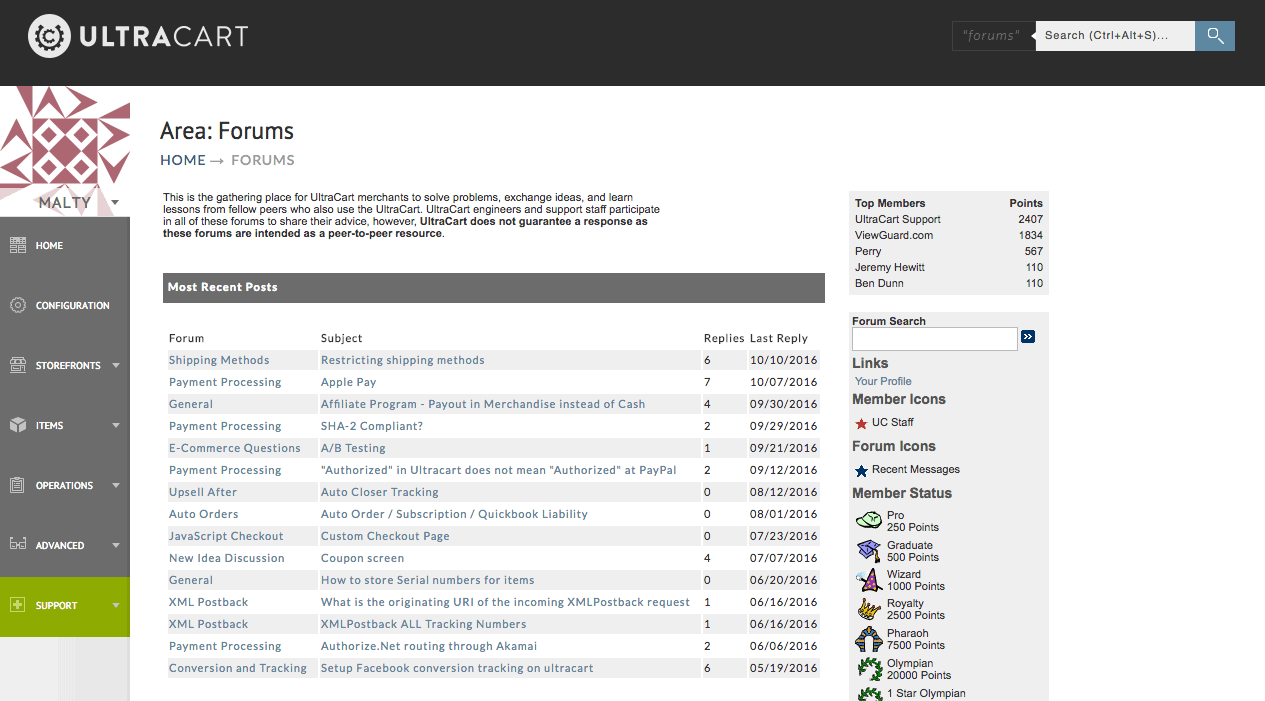
Task: Click the Storefronts sidebar icon
Action: 18,365
